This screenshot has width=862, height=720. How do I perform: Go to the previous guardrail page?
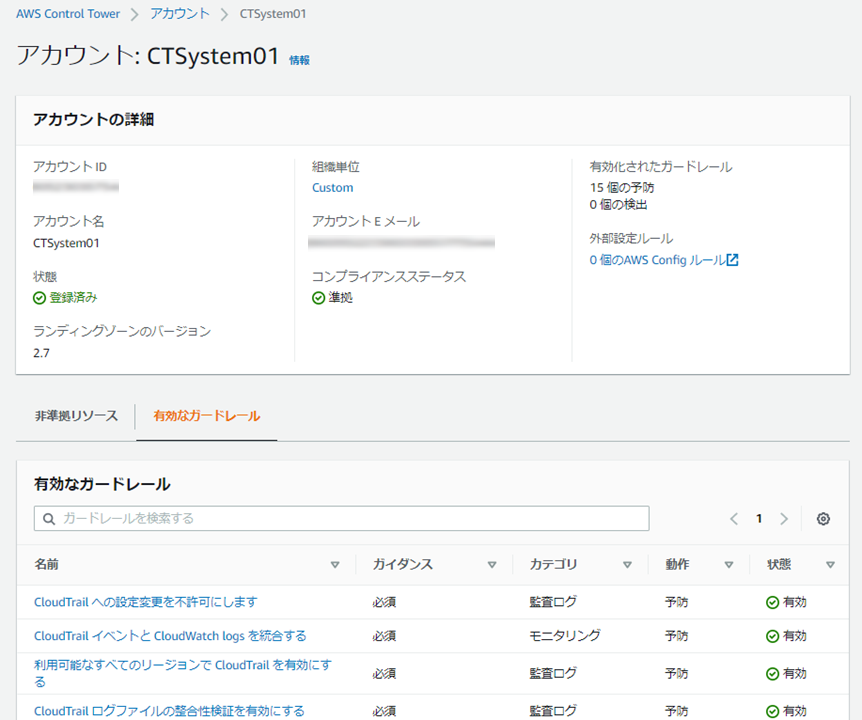(x=734, y=519)
